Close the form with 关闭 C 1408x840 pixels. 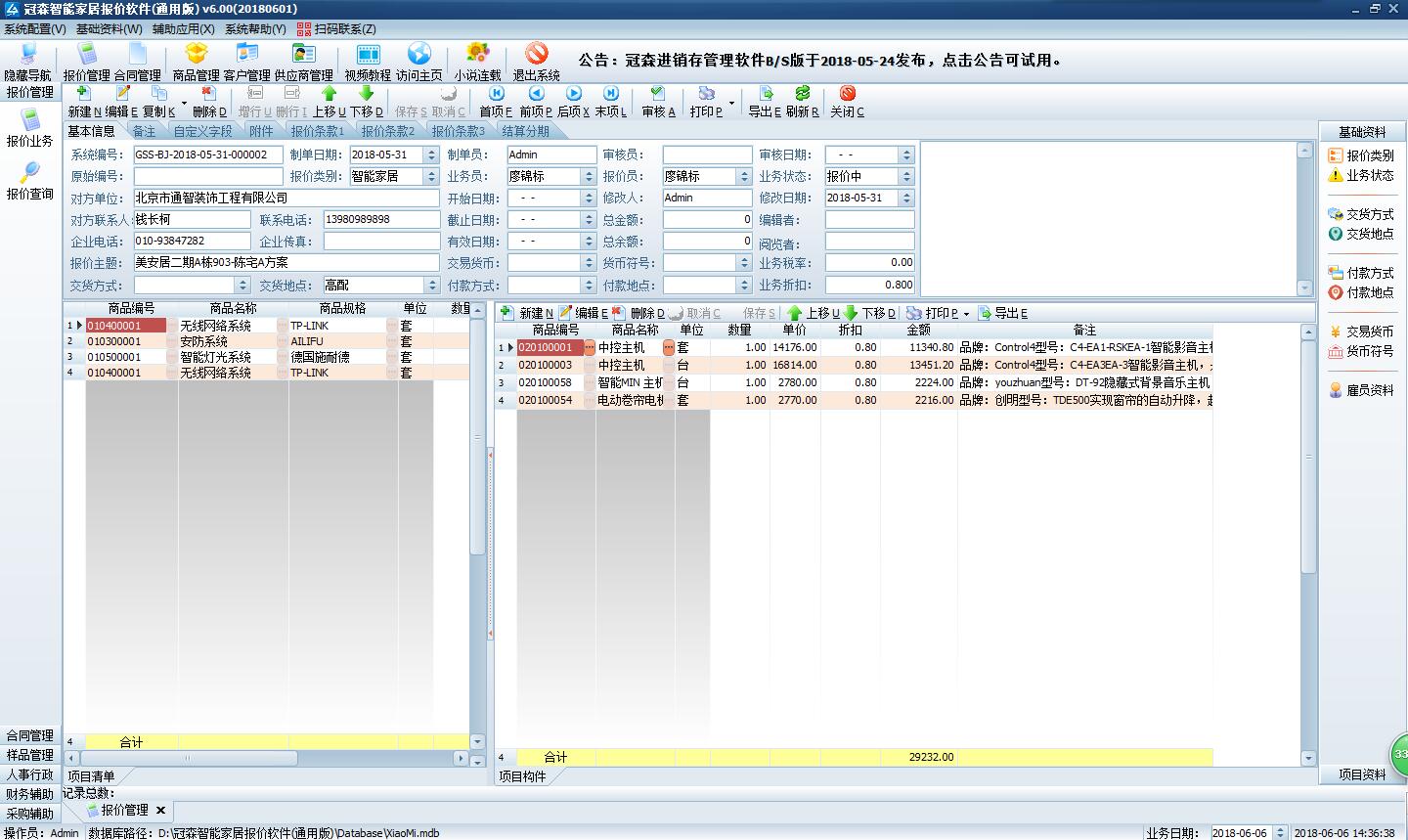[x=847, y=102]
